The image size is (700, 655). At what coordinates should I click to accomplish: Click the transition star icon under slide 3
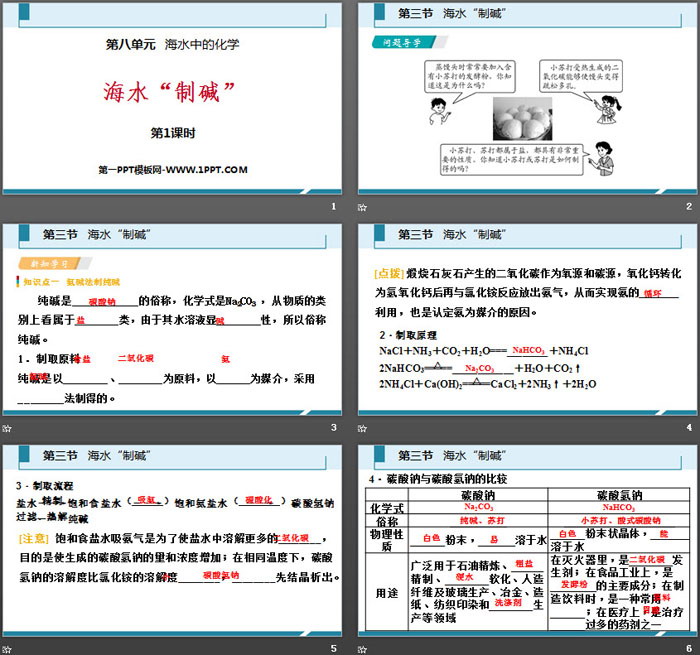[6, 428]
